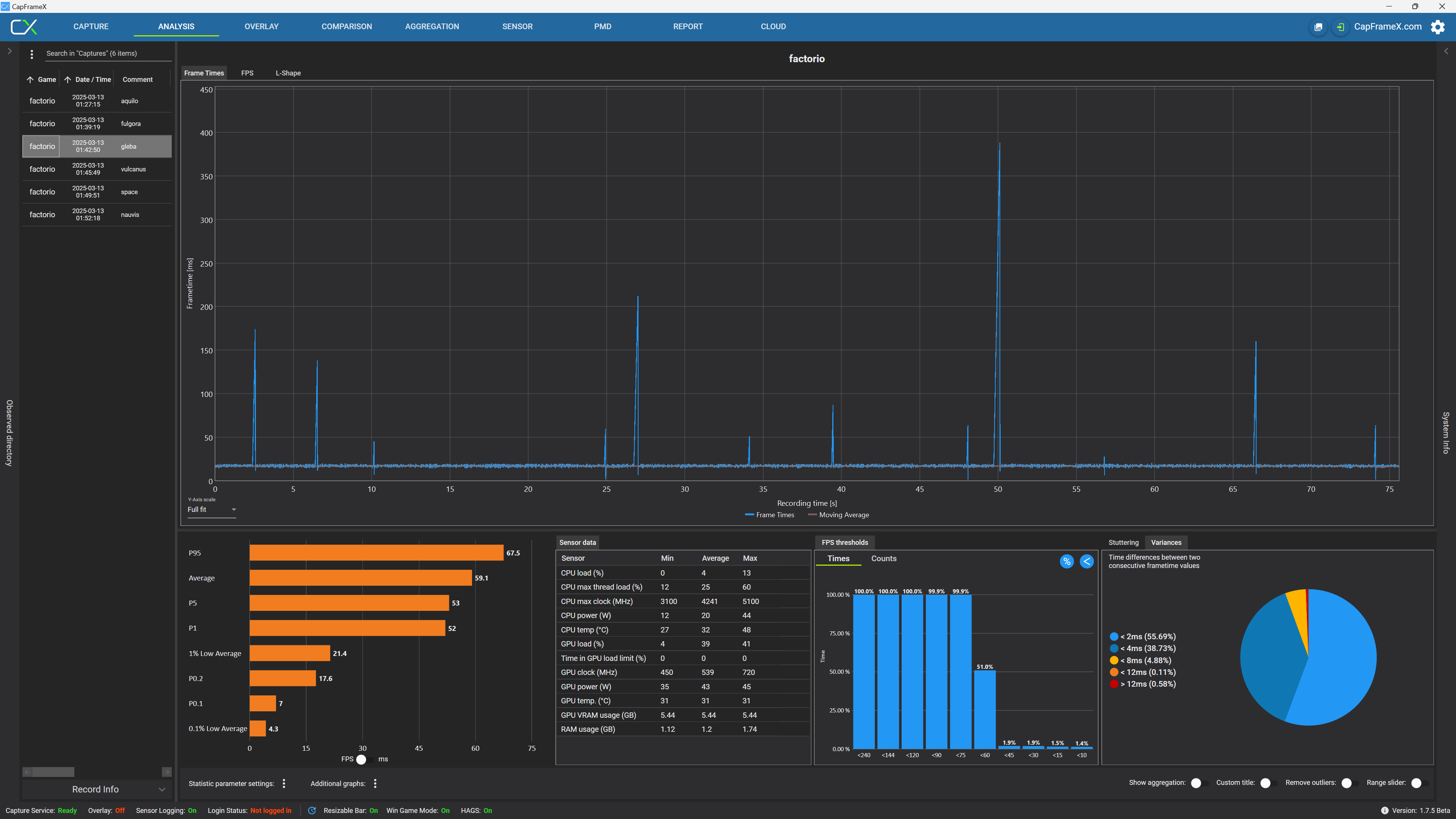Open the CLOUD tab

[x=773, y=27]
